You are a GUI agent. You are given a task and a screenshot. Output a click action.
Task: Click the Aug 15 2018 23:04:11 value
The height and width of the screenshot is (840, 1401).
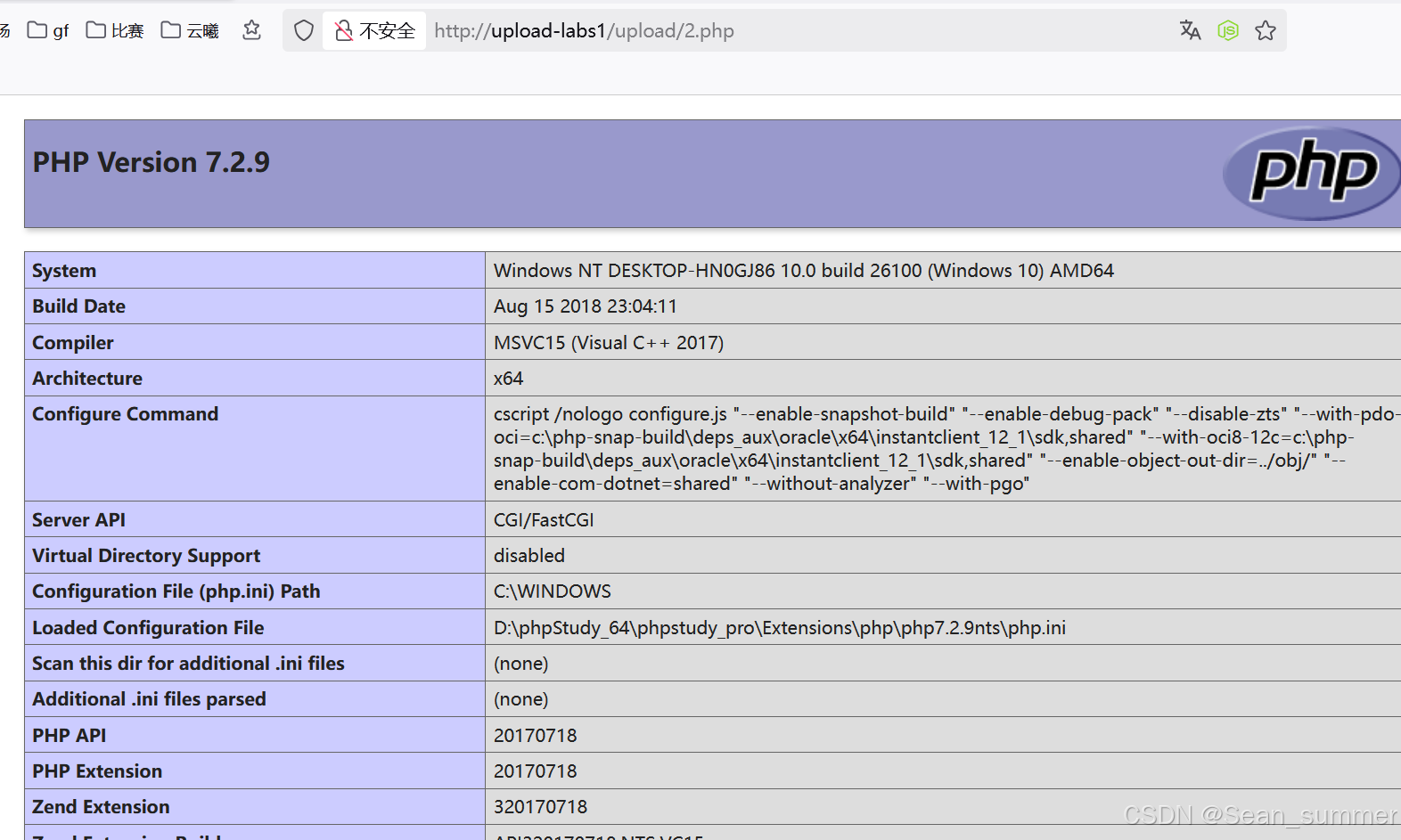pyautogui.click(x=586, y=306)
